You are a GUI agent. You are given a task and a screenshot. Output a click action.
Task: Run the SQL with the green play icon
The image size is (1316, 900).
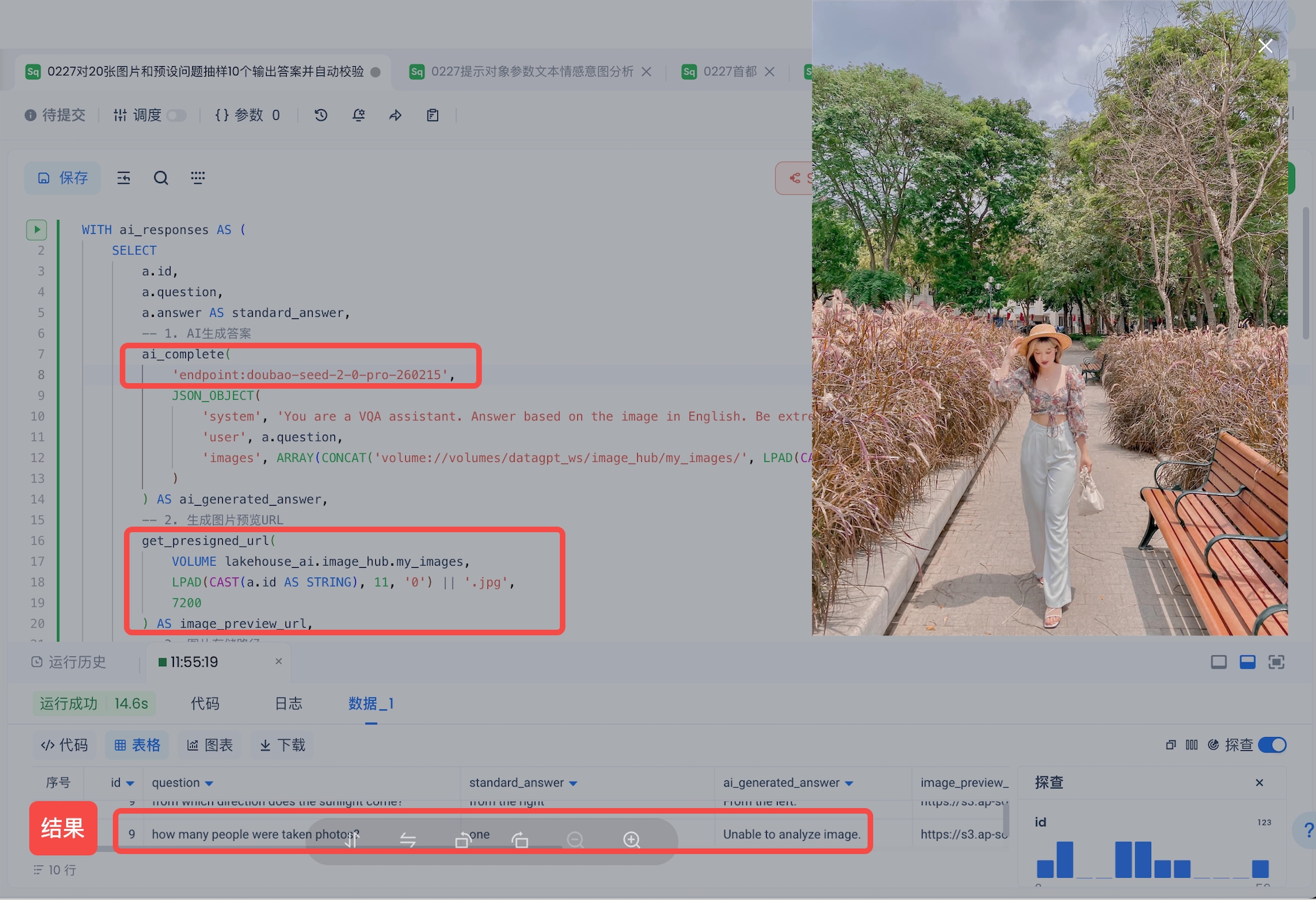click(36, 229)
